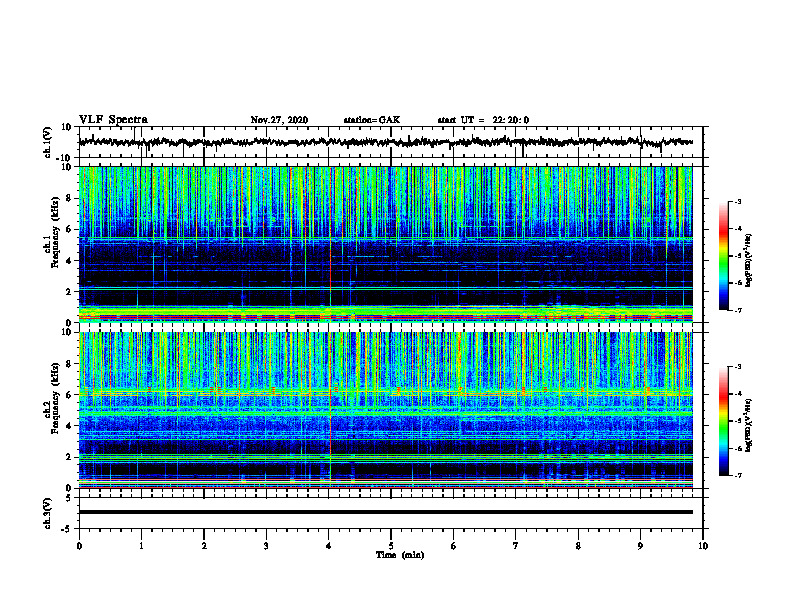792x612 pixels.
Task: Click inside the ch.2 spectrogram panel
Action: pyautogui.click(x=385, y=410)
